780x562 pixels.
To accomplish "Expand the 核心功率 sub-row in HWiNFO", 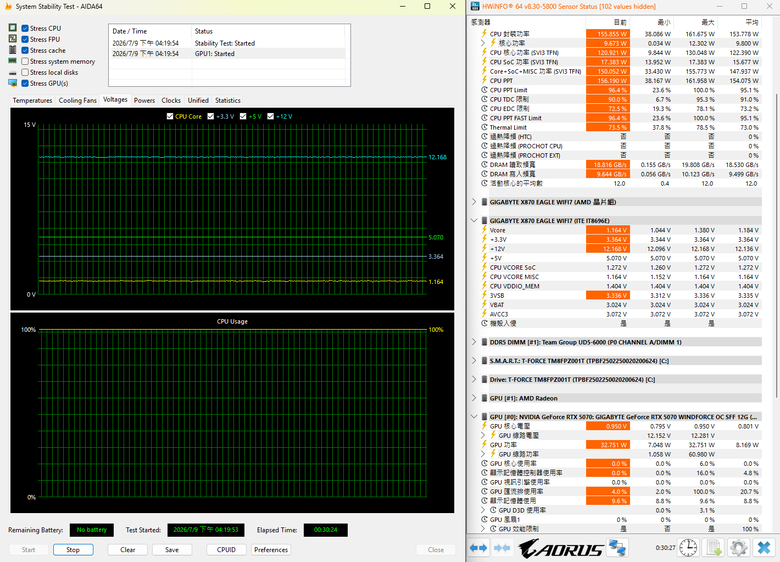I will pos(483,43).
